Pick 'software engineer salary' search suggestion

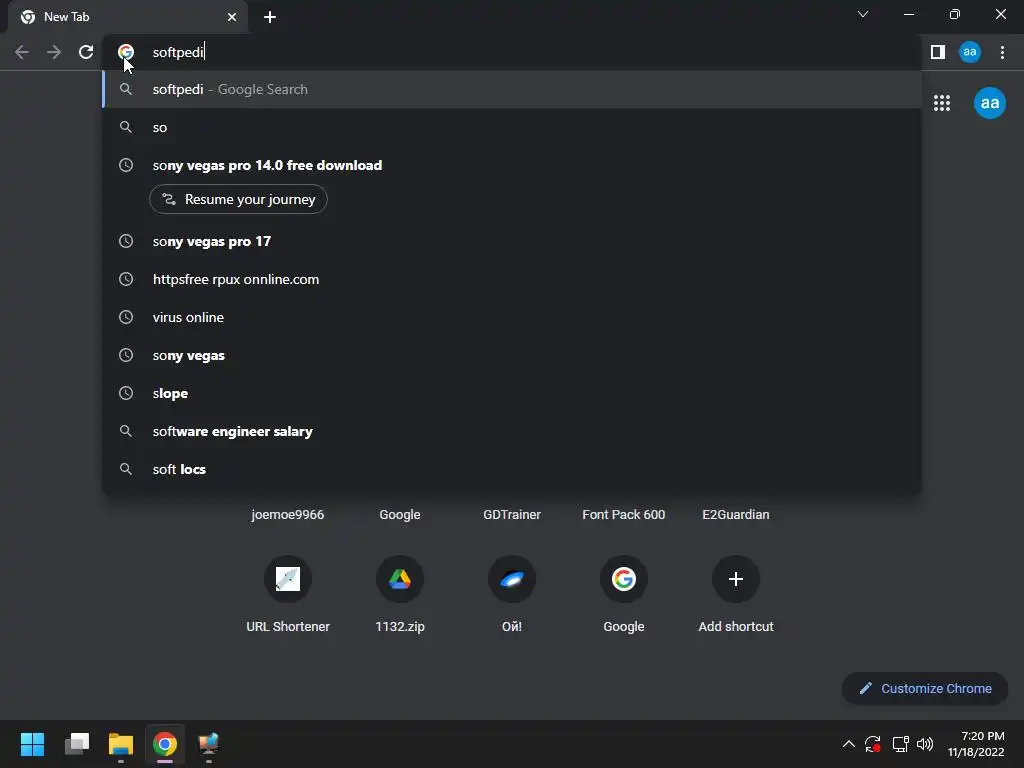tap(512, 431)
